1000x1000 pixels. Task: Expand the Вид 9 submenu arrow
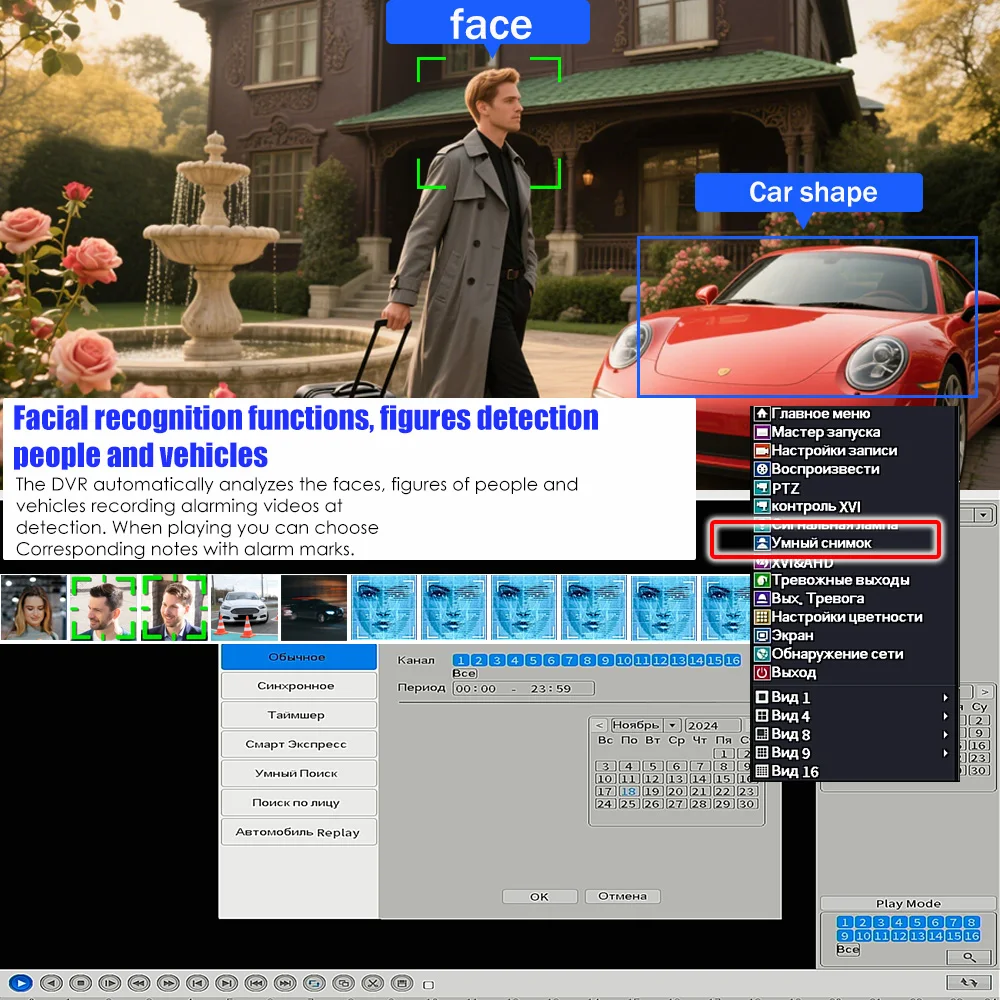coord(945,753)
